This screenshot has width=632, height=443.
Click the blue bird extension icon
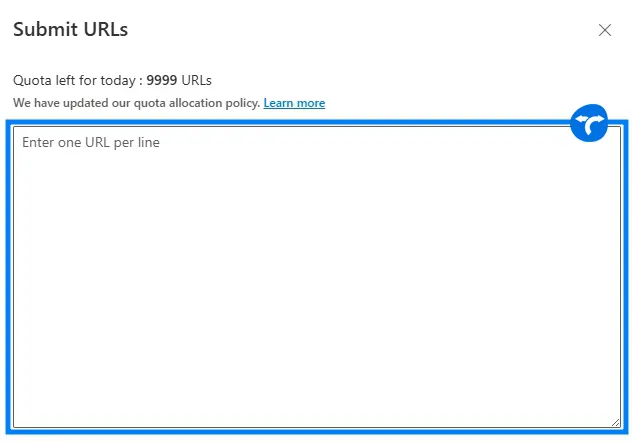pos(589,124)
